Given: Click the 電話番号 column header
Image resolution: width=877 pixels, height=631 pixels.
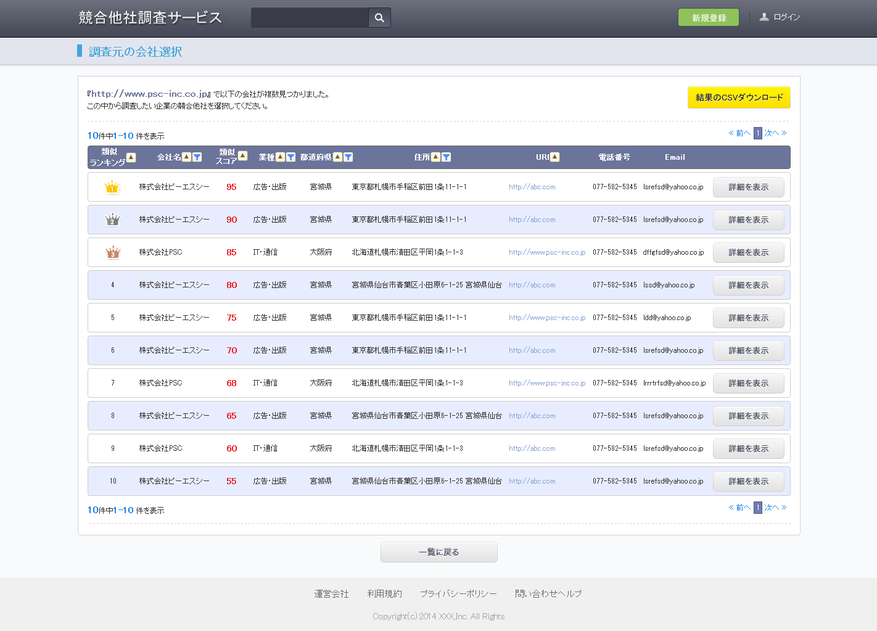Looking at the screenshot, I should point(614,157).
